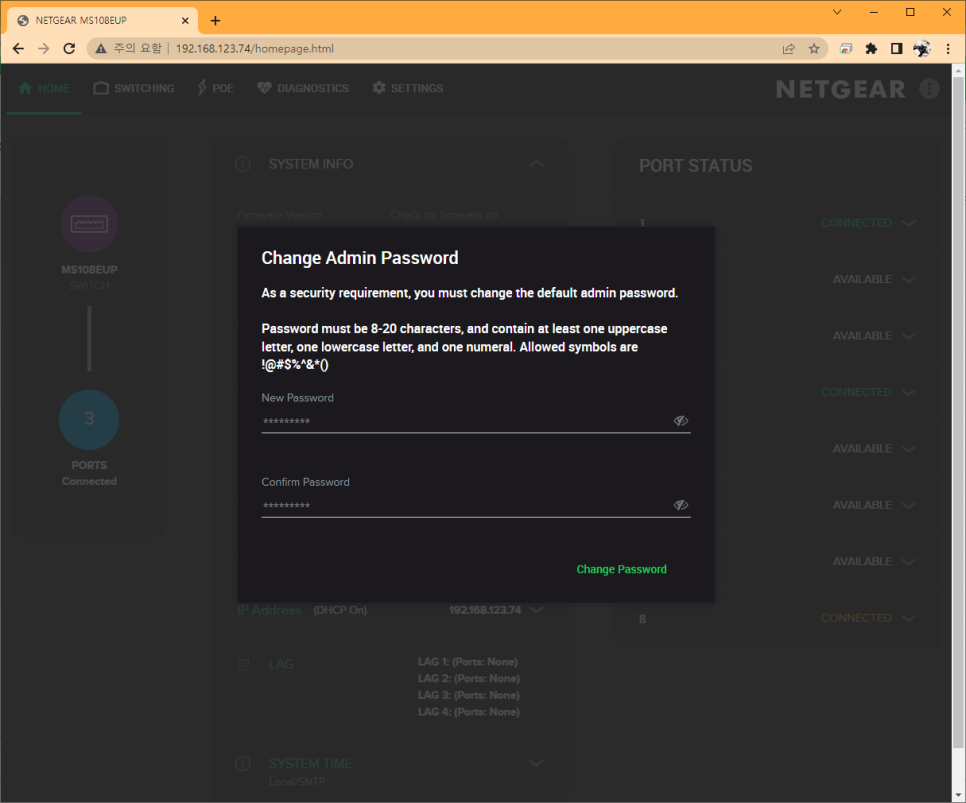
Task: Open the Chrome profile avatar
Action: click(x=922, y=49)
